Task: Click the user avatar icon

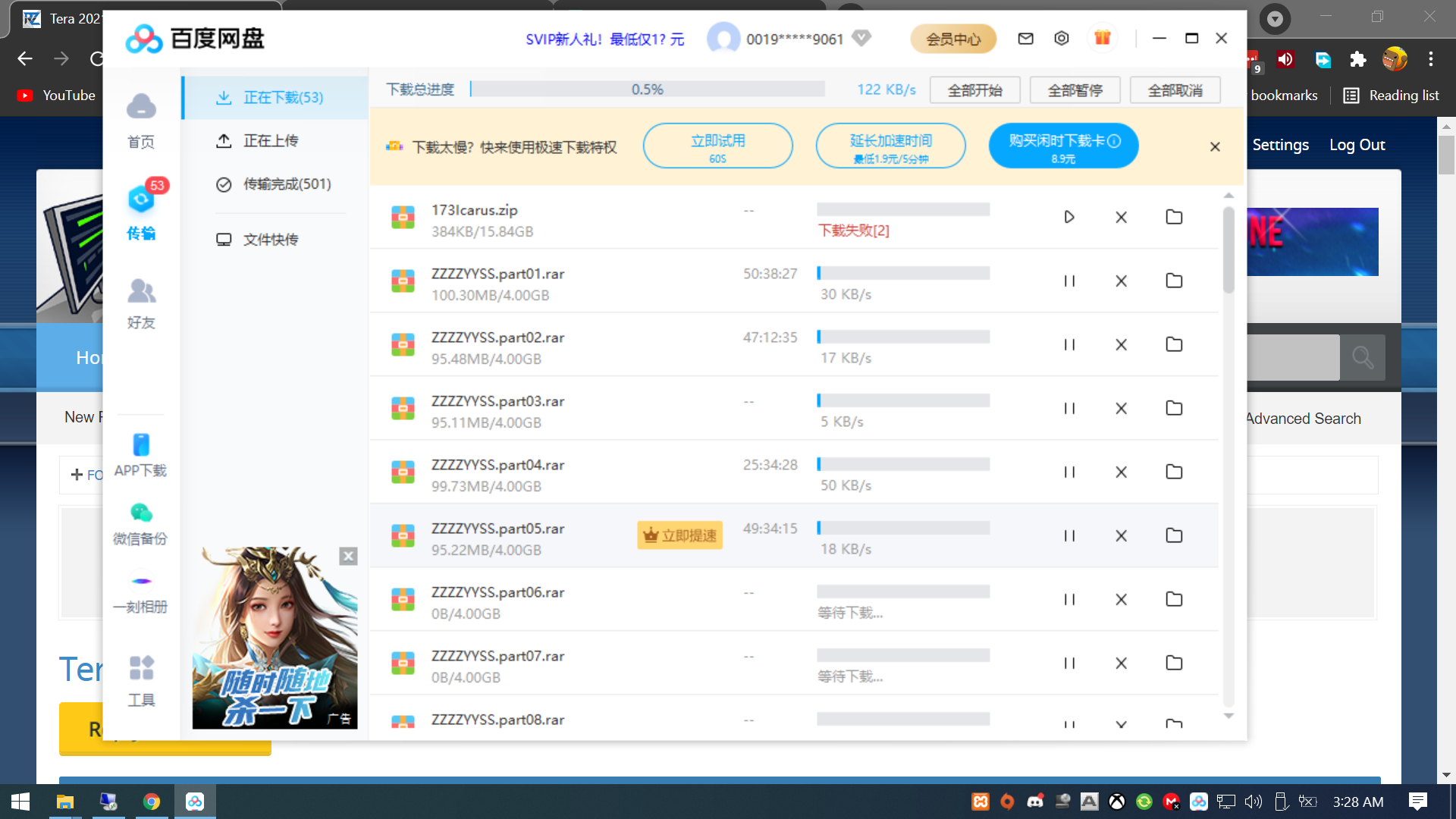Action: 723,39
